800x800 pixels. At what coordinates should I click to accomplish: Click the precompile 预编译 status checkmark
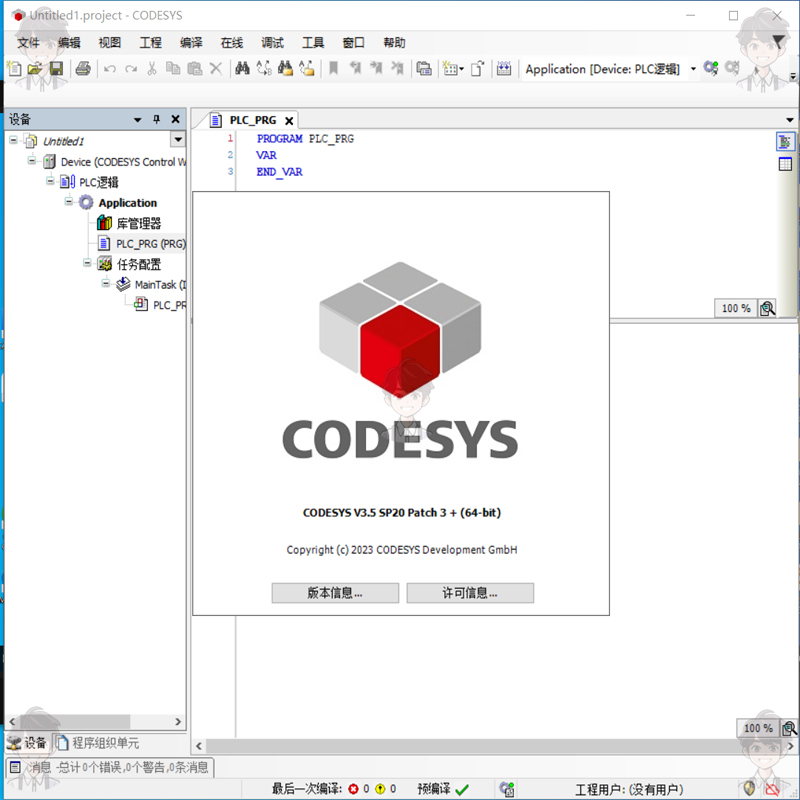(462, 789)
